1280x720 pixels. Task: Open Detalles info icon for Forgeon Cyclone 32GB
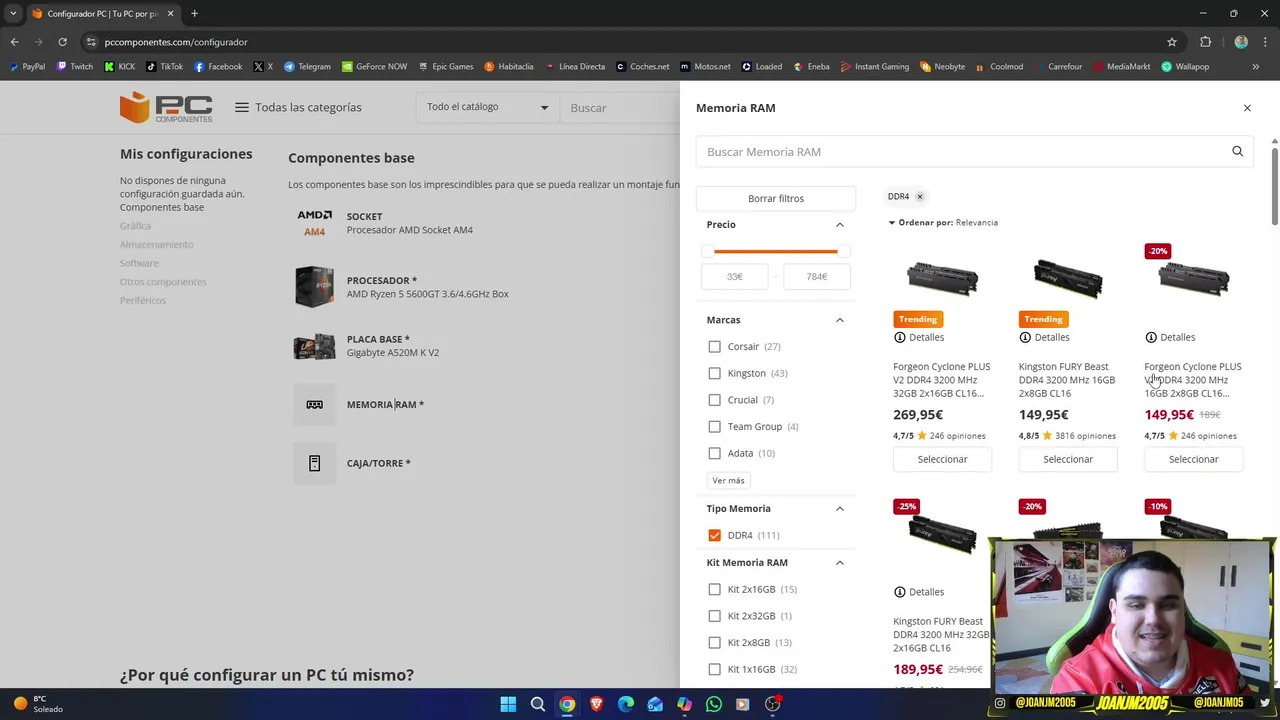click(x=899, y=338)
